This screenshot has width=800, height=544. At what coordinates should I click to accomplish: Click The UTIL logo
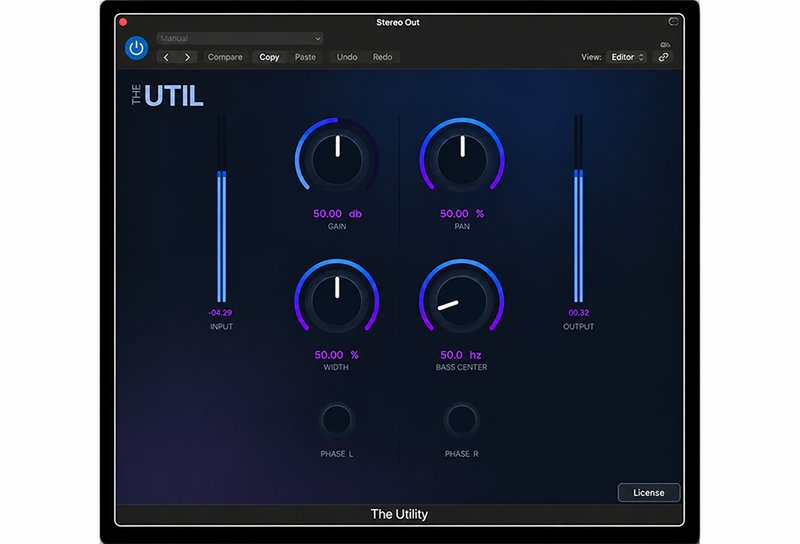(167, 95)
